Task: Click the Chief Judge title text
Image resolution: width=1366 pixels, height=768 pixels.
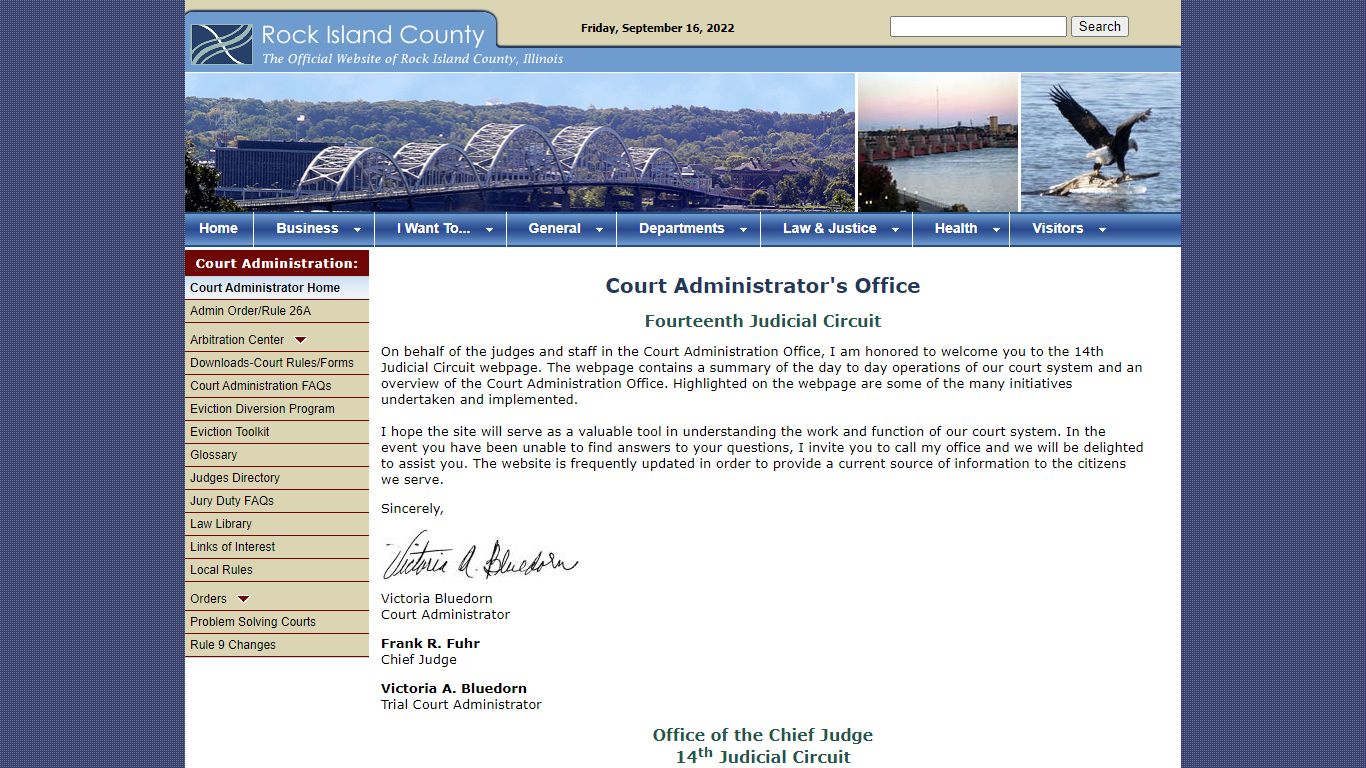Action: click(x=419, y=659)
